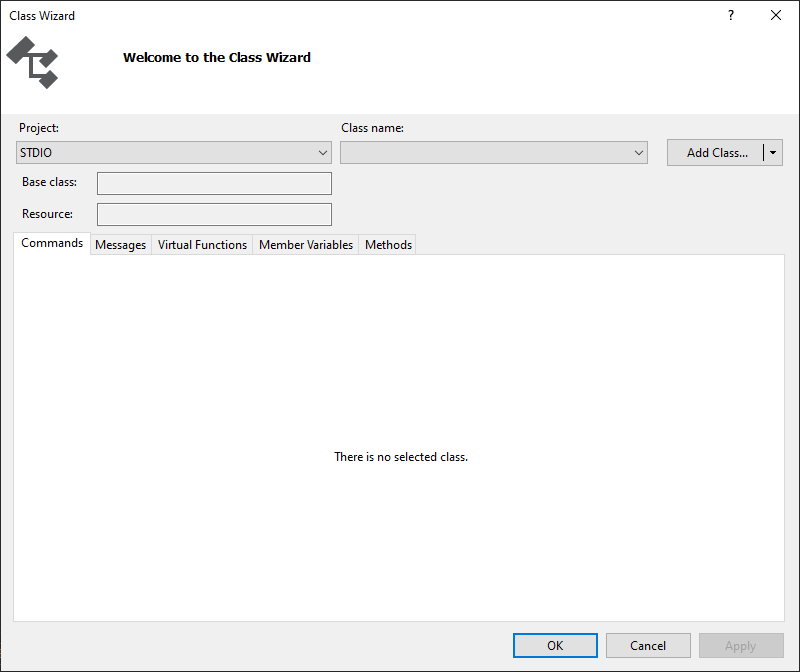Open the Member Variables tab

(x=306, y=245)
